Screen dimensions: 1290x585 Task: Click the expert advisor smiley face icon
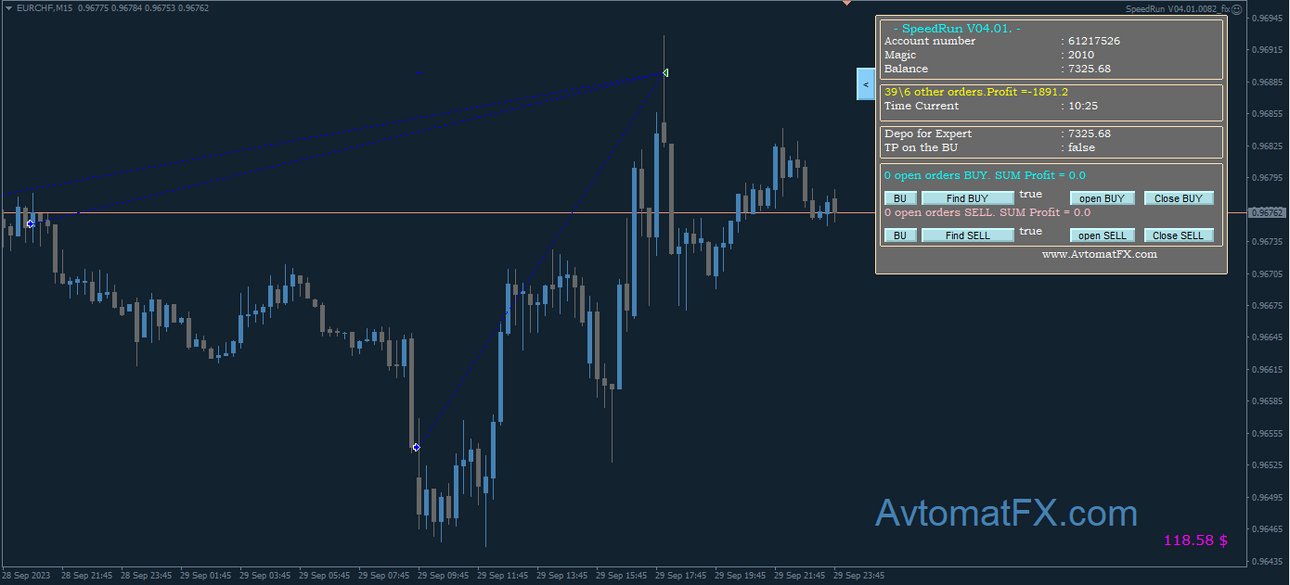pyautogui.click(x=1236, y=8)
